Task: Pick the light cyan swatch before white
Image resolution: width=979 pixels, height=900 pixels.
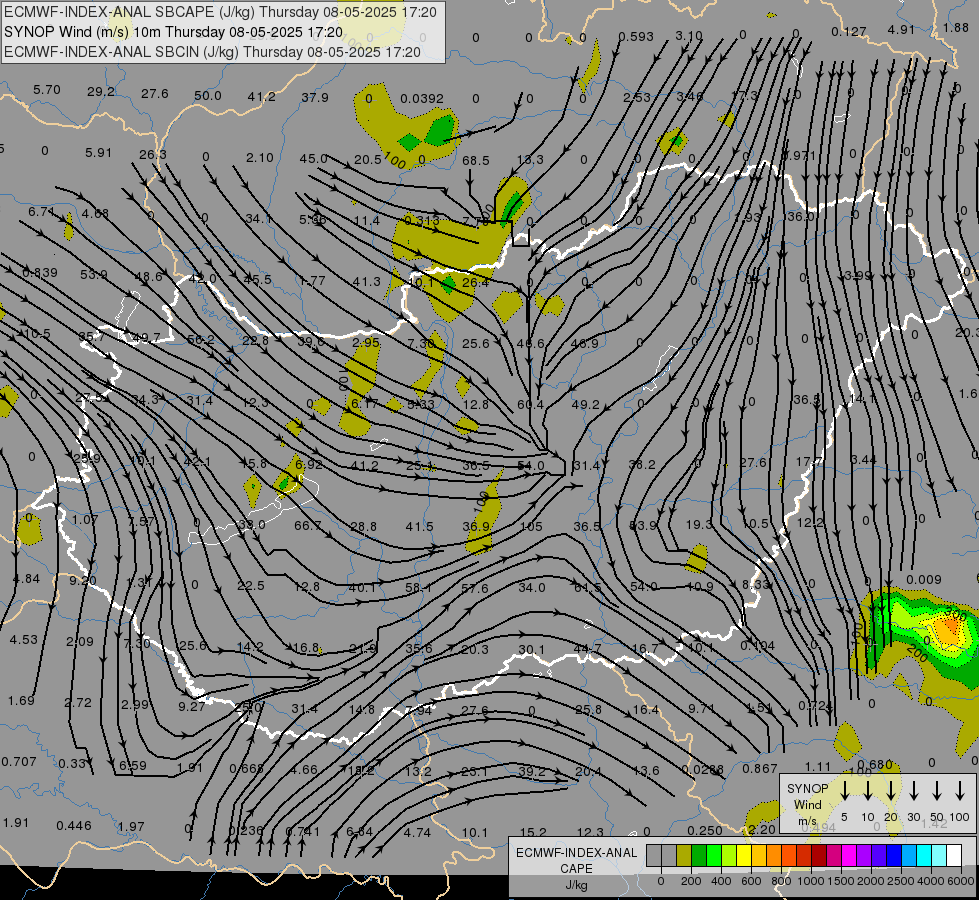Action: pos(938,856)
